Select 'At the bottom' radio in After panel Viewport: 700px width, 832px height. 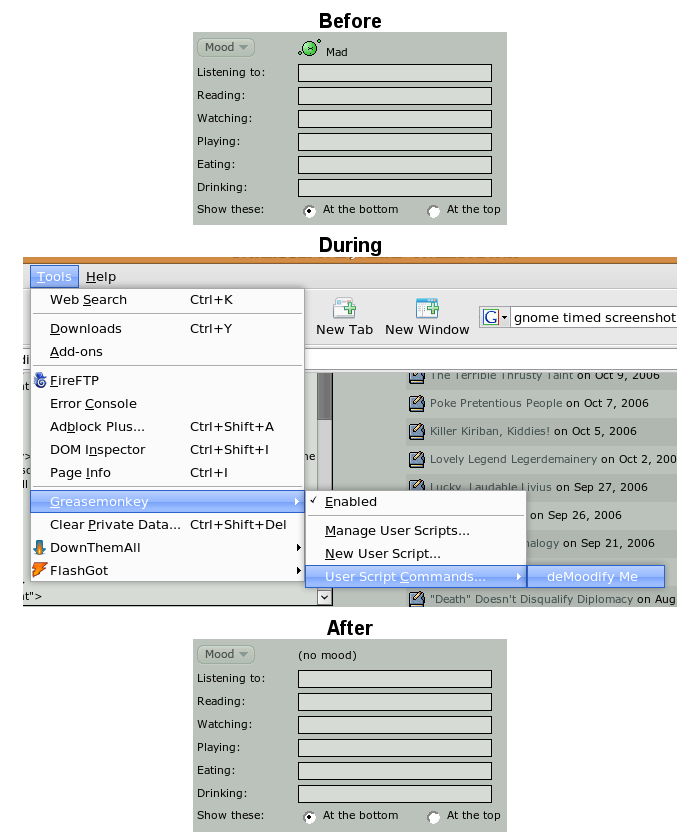[x=309, y=817]
